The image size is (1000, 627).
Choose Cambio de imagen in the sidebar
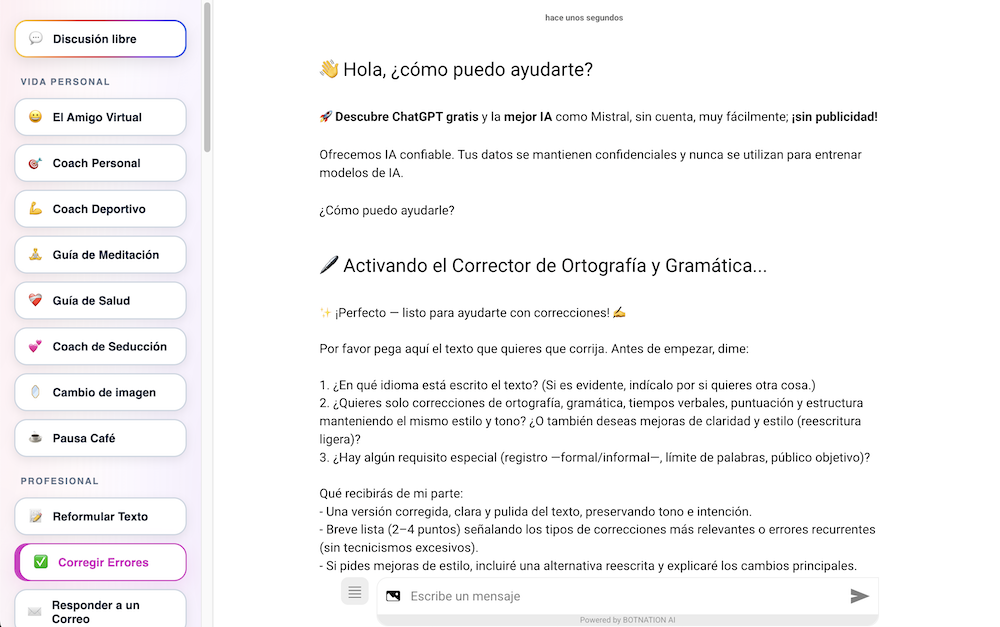coord(104,393)
